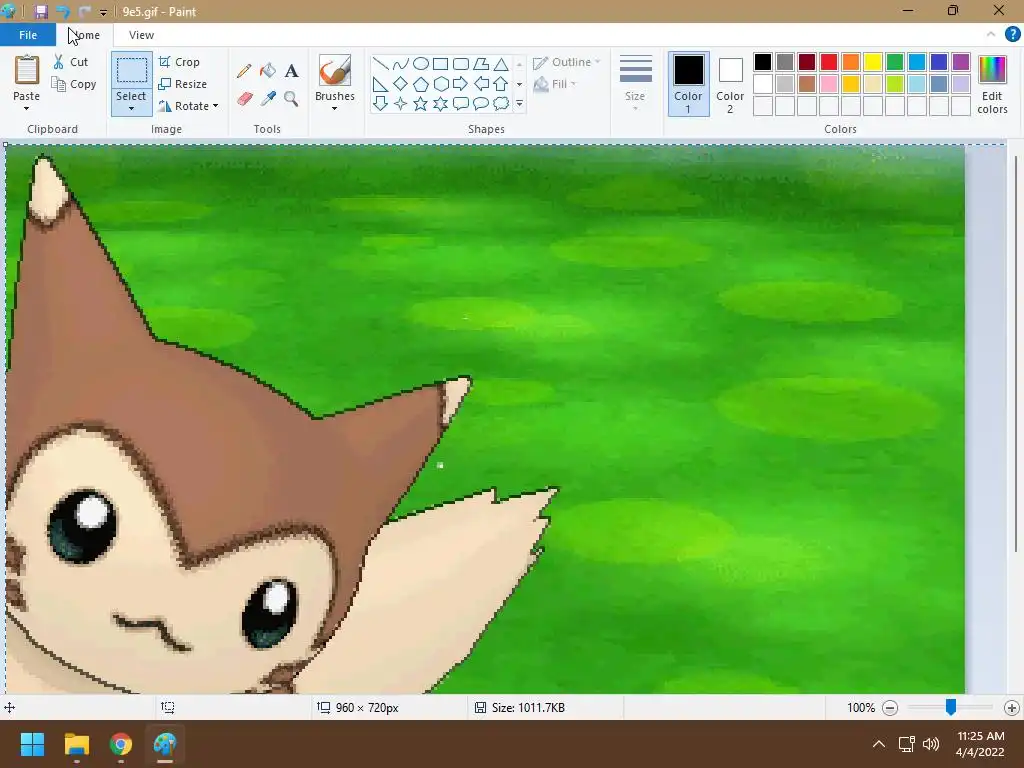
Task: Click the zoom out minus button
Action: (889, 707)
